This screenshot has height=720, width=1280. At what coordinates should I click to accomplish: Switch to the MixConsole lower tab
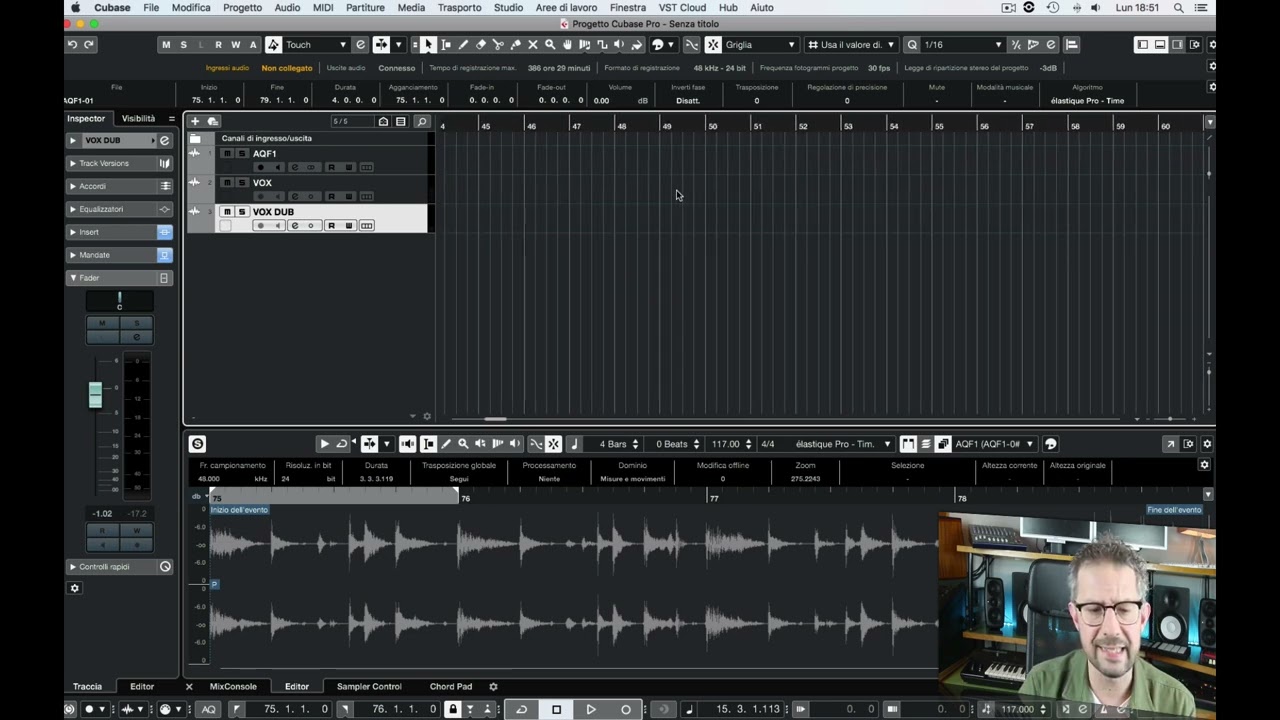coord(233,687)
